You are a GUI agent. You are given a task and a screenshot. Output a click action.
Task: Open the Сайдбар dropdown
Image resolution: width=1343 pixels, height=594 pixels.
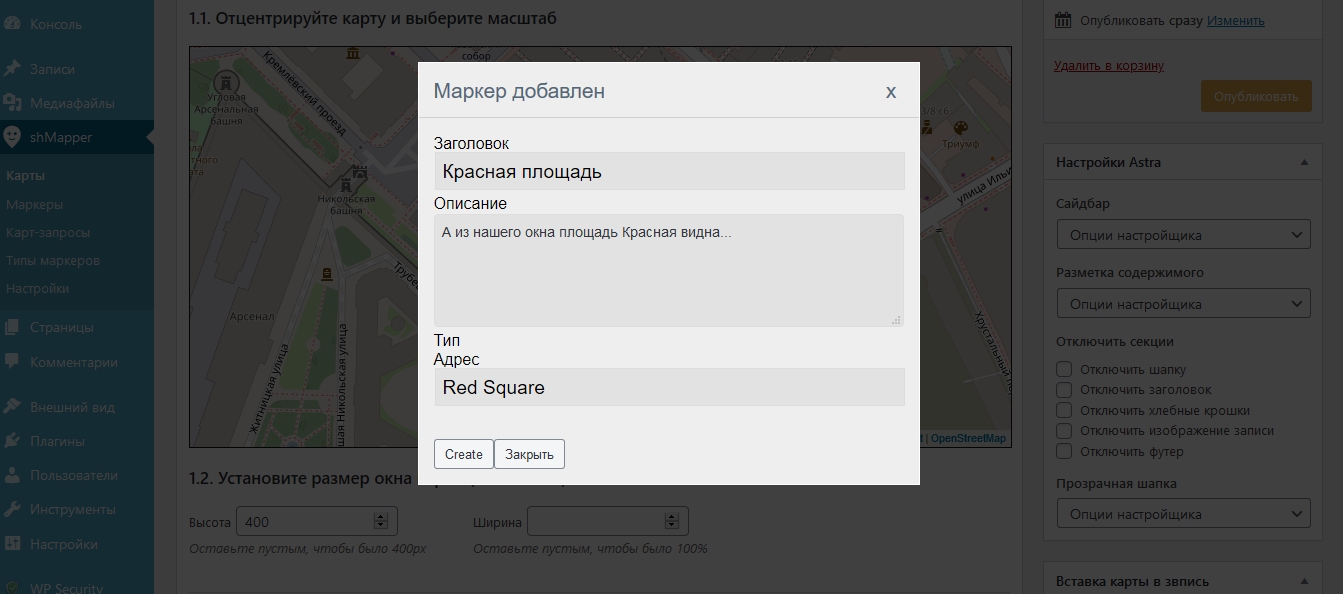[x=1182, y=233]
